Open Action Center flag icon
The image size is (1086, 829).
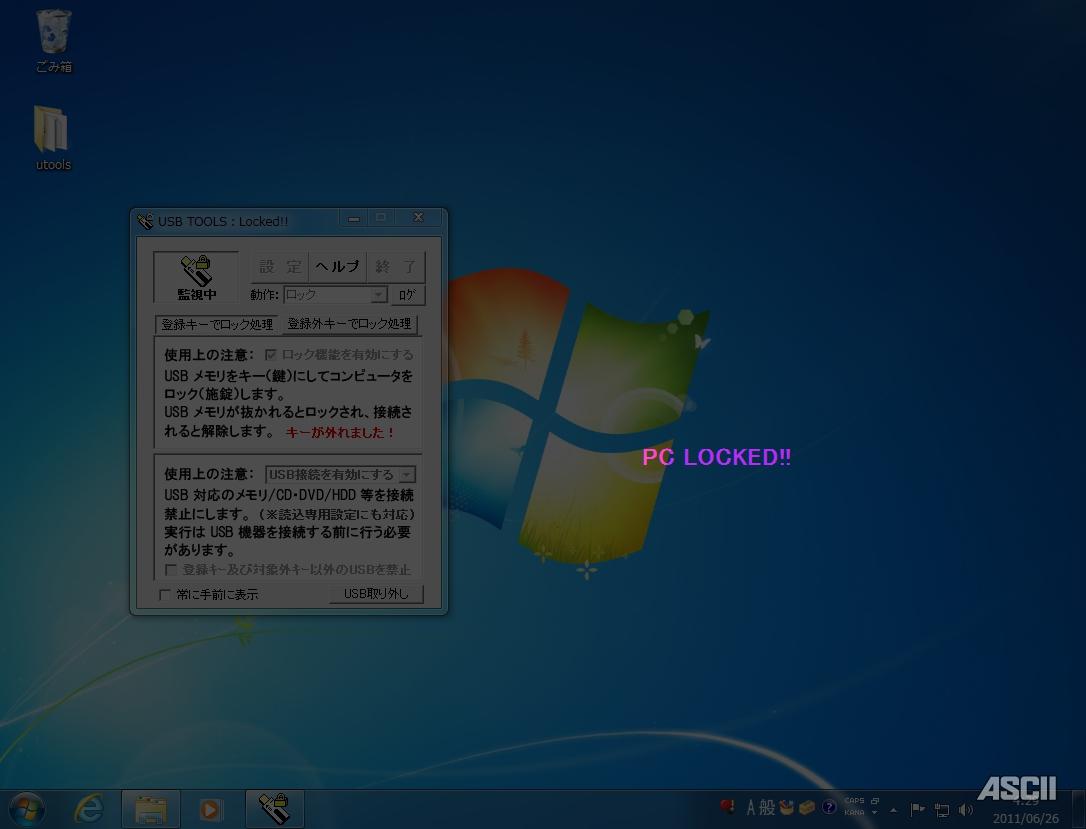point(918,809)
